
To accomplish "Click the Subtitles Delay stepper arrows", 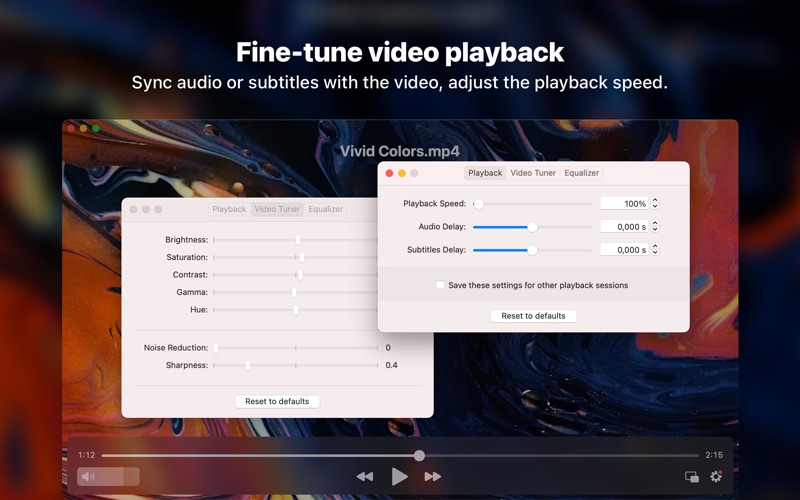I will (655, 249).
